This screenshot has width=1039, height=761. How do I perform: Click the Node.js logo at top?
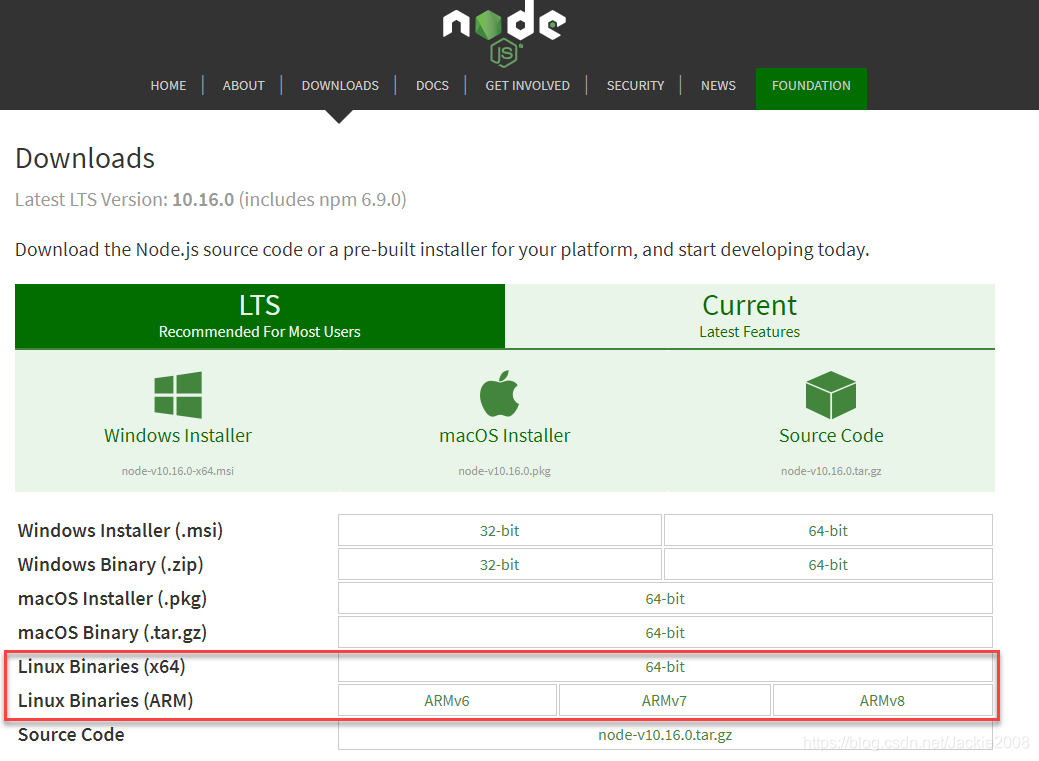click(x=504, y=33)
